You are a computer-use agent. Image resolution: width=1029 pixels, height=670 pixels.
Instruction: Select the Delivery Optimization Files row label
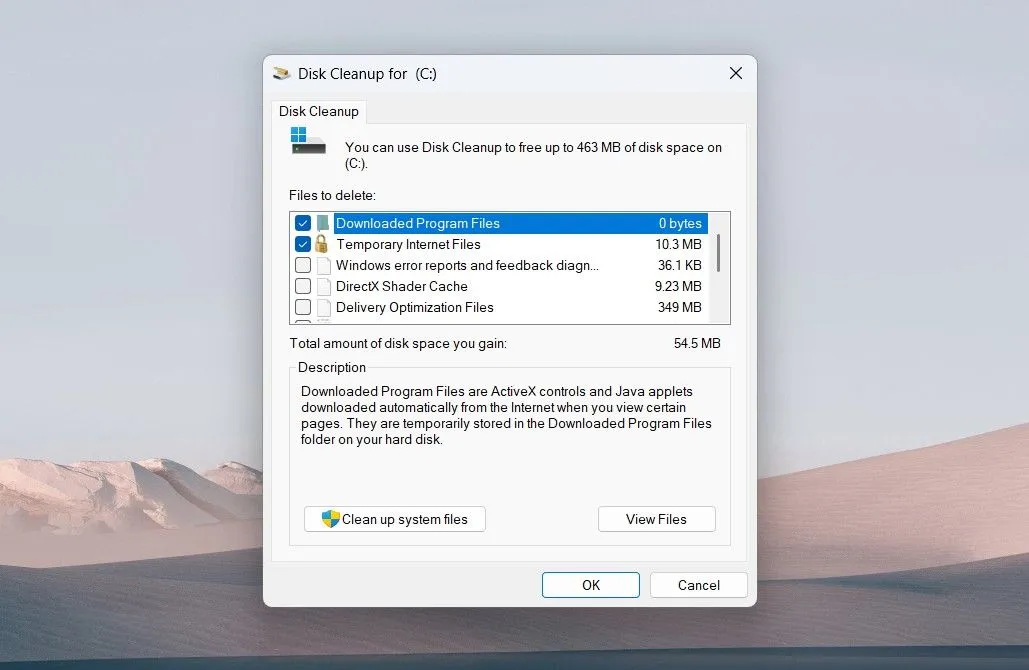tap(415, 307)
